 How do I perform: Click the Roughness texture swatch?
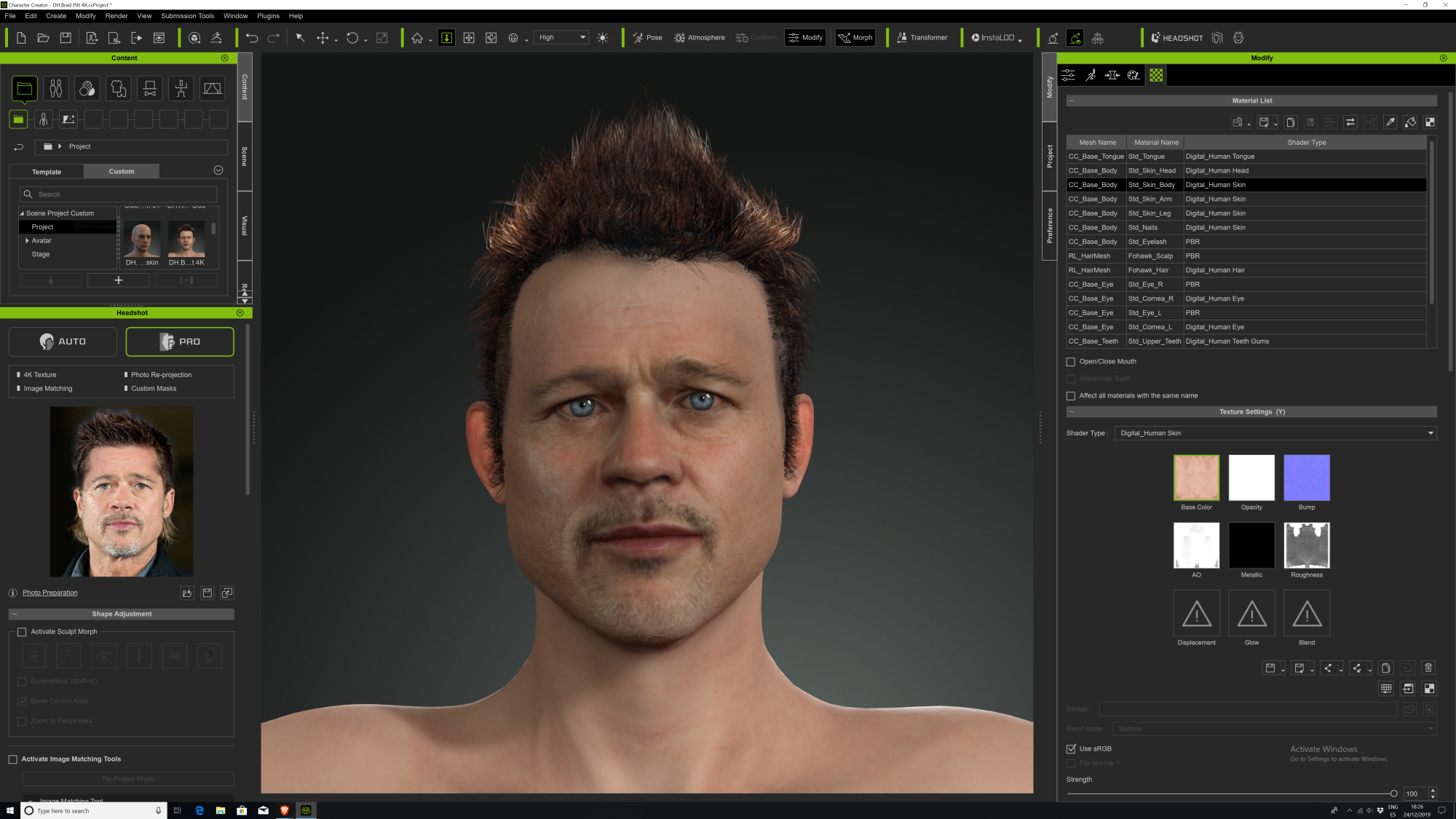click(x=1307, y=545)
